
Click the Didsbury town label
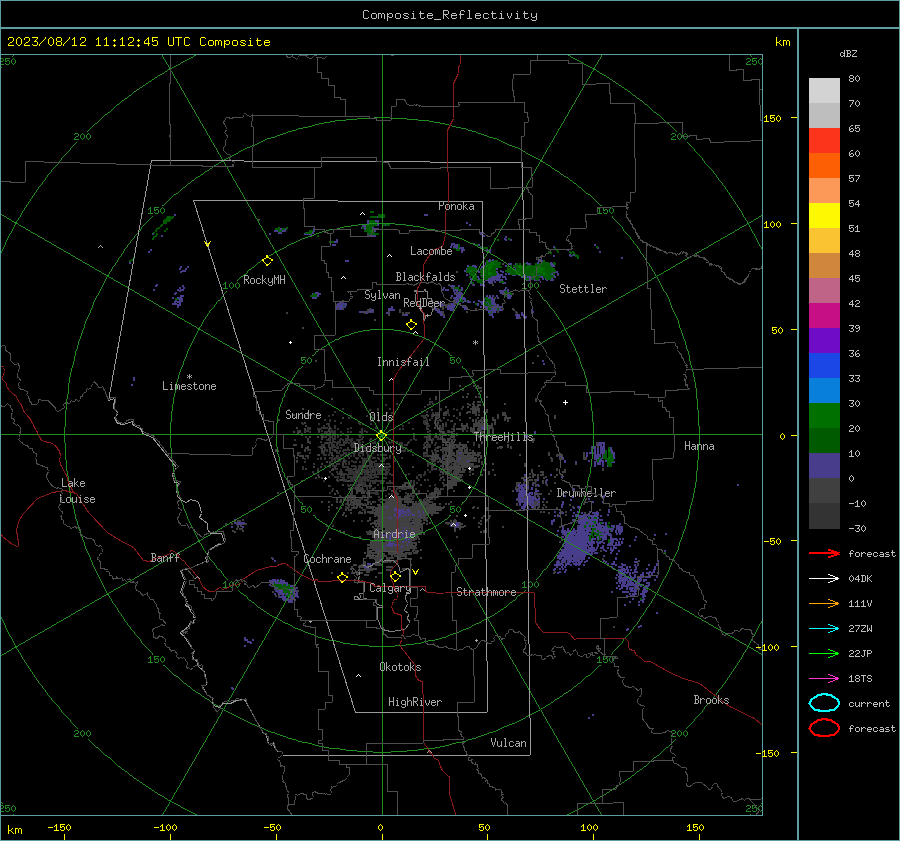click(x=378, y=448)
